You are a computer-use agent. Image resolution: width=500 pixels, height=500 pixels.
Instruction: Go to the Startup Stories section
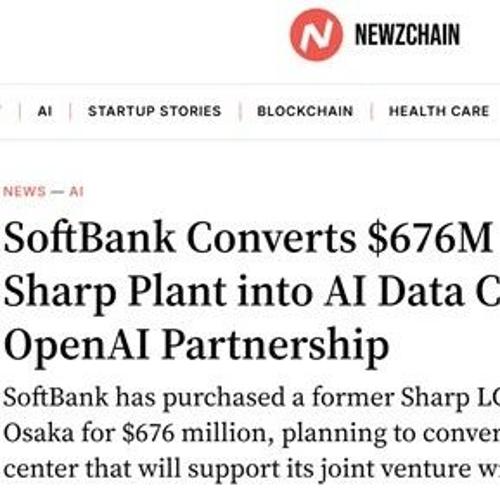pos(155,111)
